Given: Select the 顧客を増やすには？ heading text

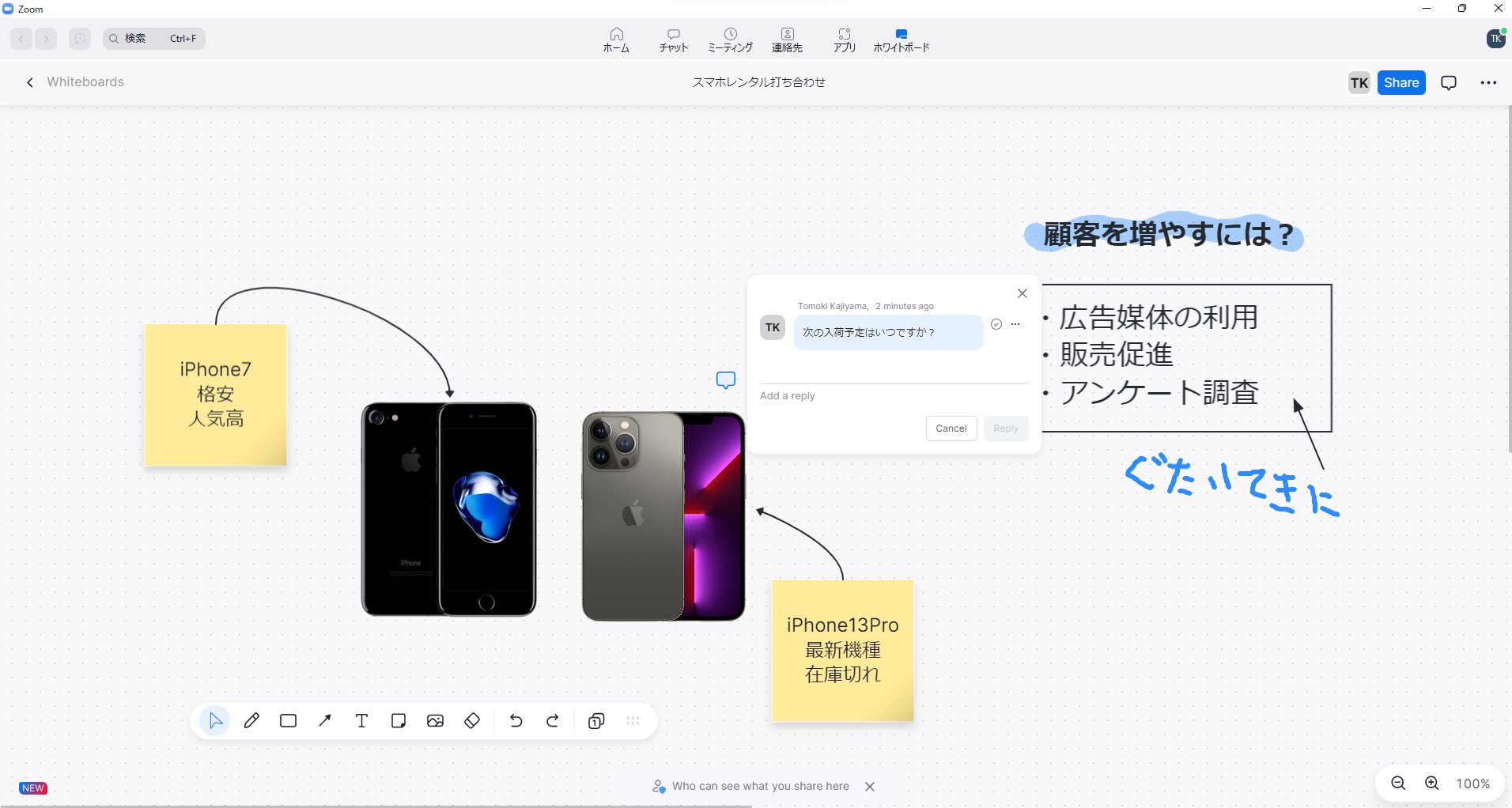Looking at the screenshot, I should point(1167,234).
